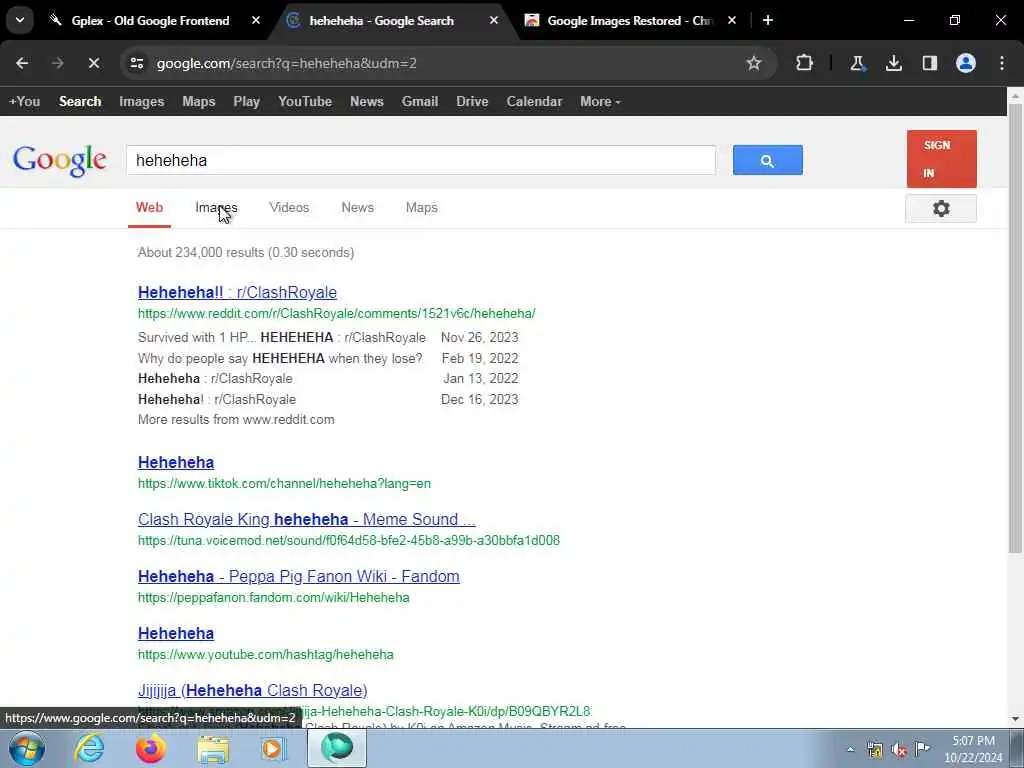Show hidden tray icons arrow
Viewport: 1024px width, 768px height.
pos(850,749)
